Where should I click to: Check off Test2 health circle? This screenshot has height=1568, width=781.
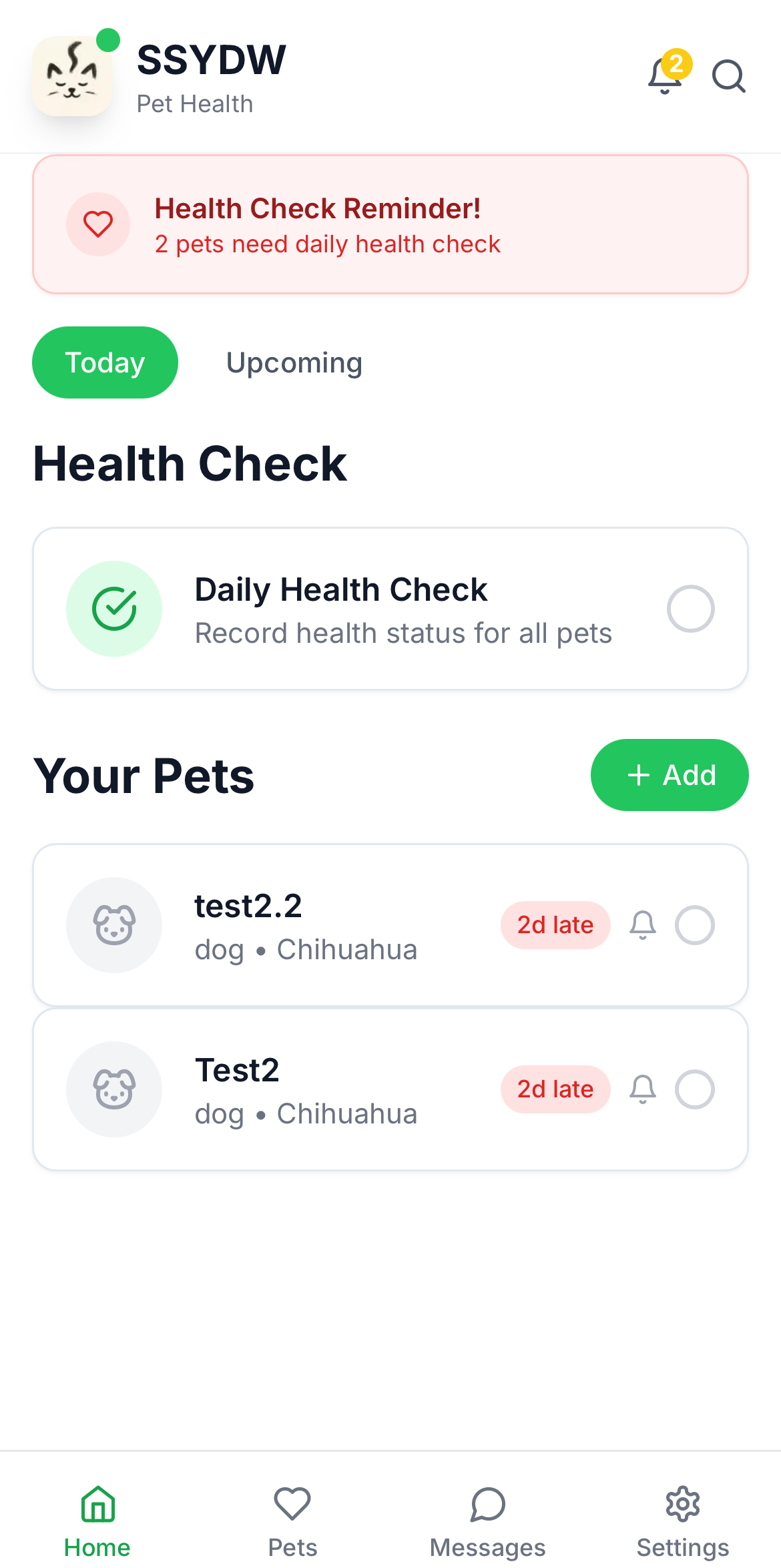tap(695, 1089)
